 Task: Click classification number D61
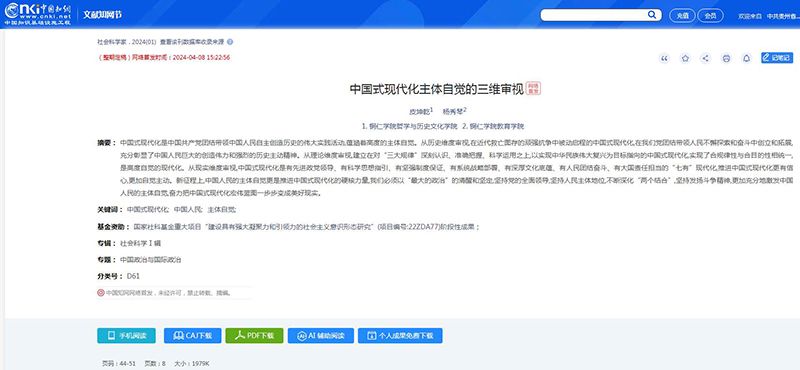(x=133, y=276)
